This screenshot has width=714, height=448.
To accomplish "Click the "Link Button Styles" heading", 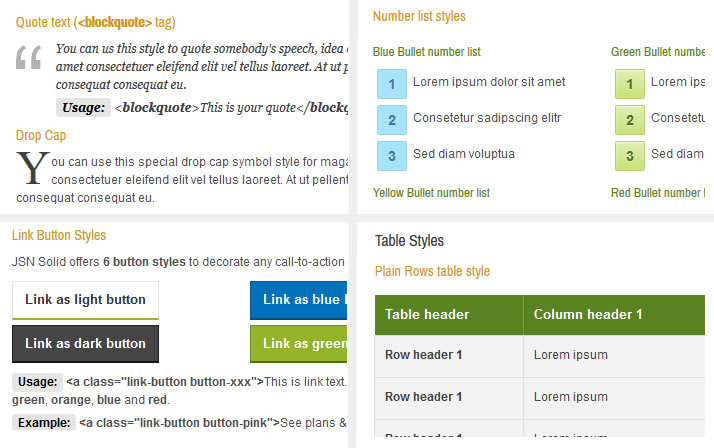I will (59, 236).
